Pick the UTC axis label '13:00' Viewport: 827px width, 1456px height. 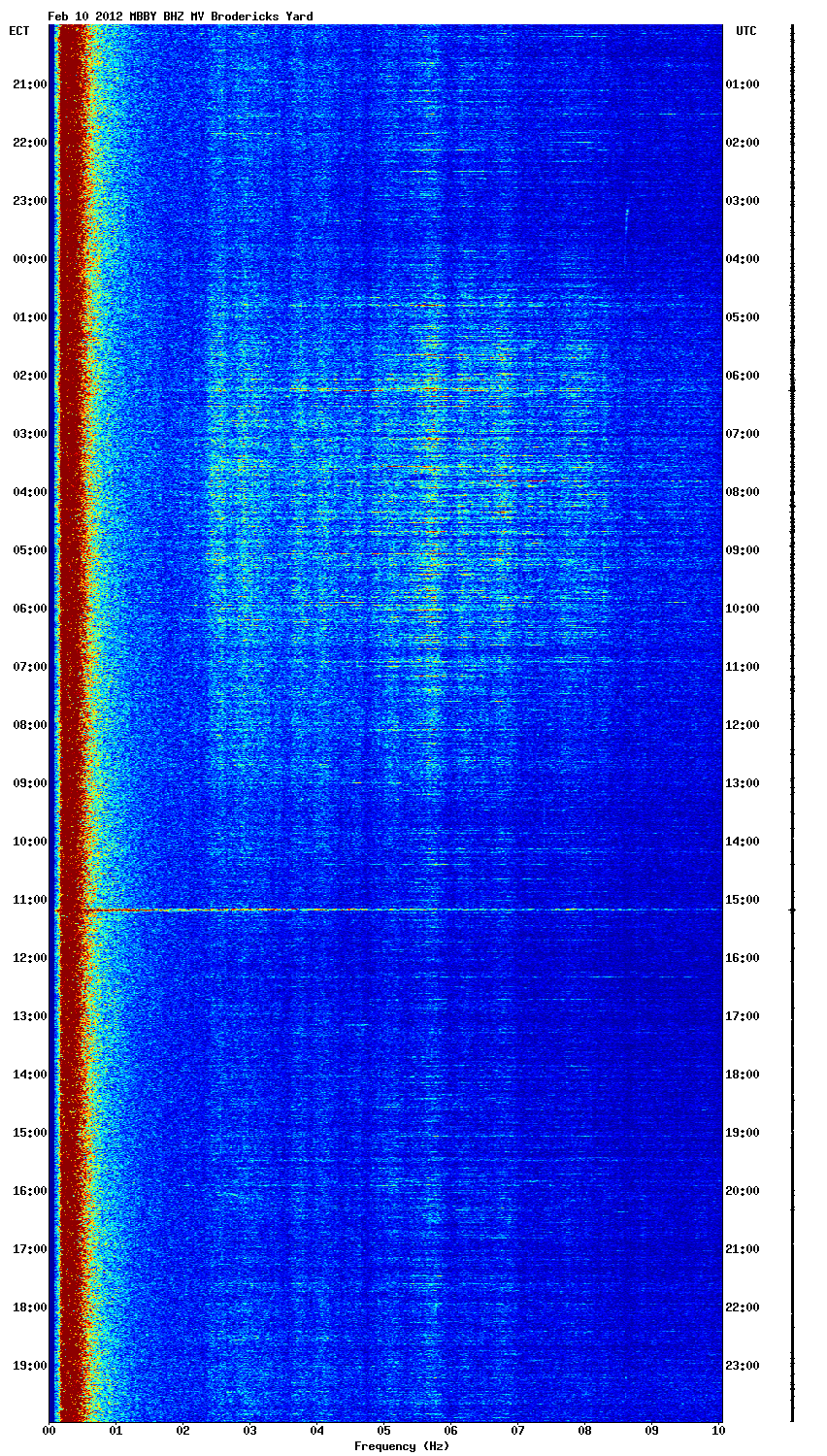click(x=743, y=783)
